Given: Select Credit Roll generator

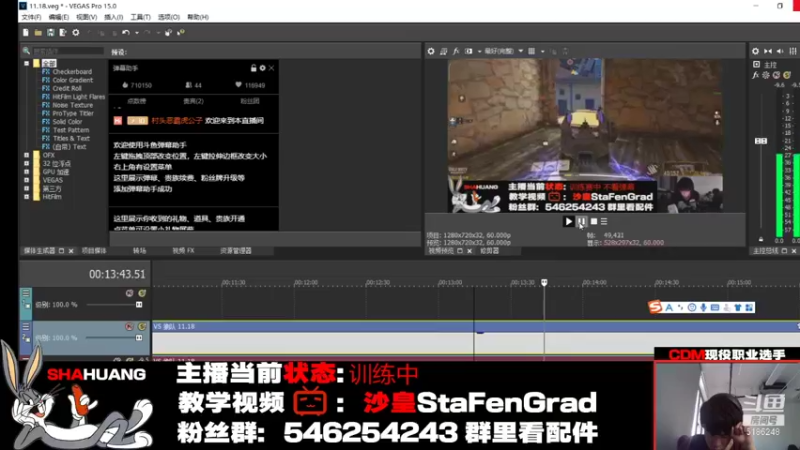Looking at the screenshot, I should click(67, 88).
